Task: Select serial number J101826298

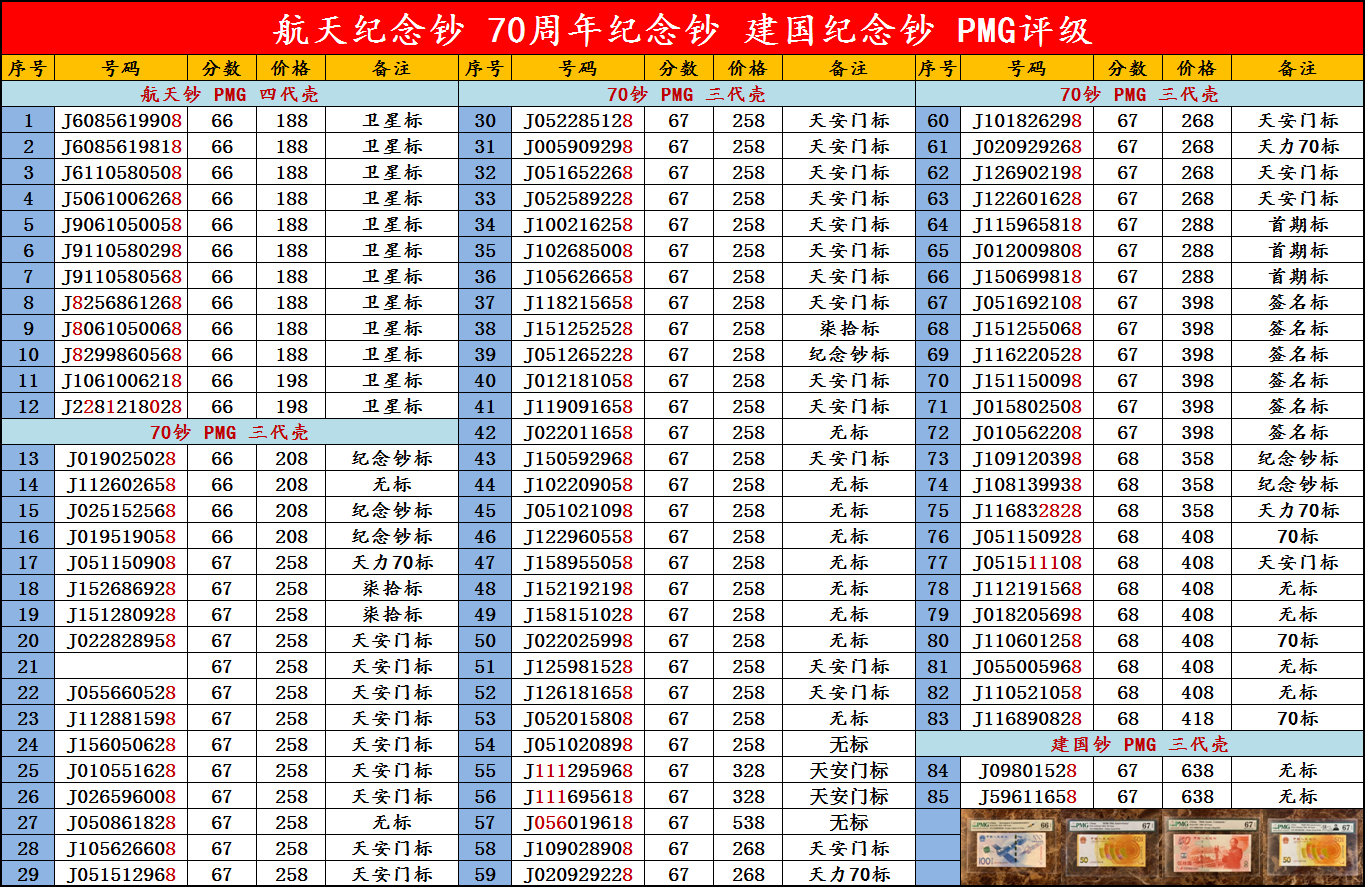Action: click(1028, 120)
